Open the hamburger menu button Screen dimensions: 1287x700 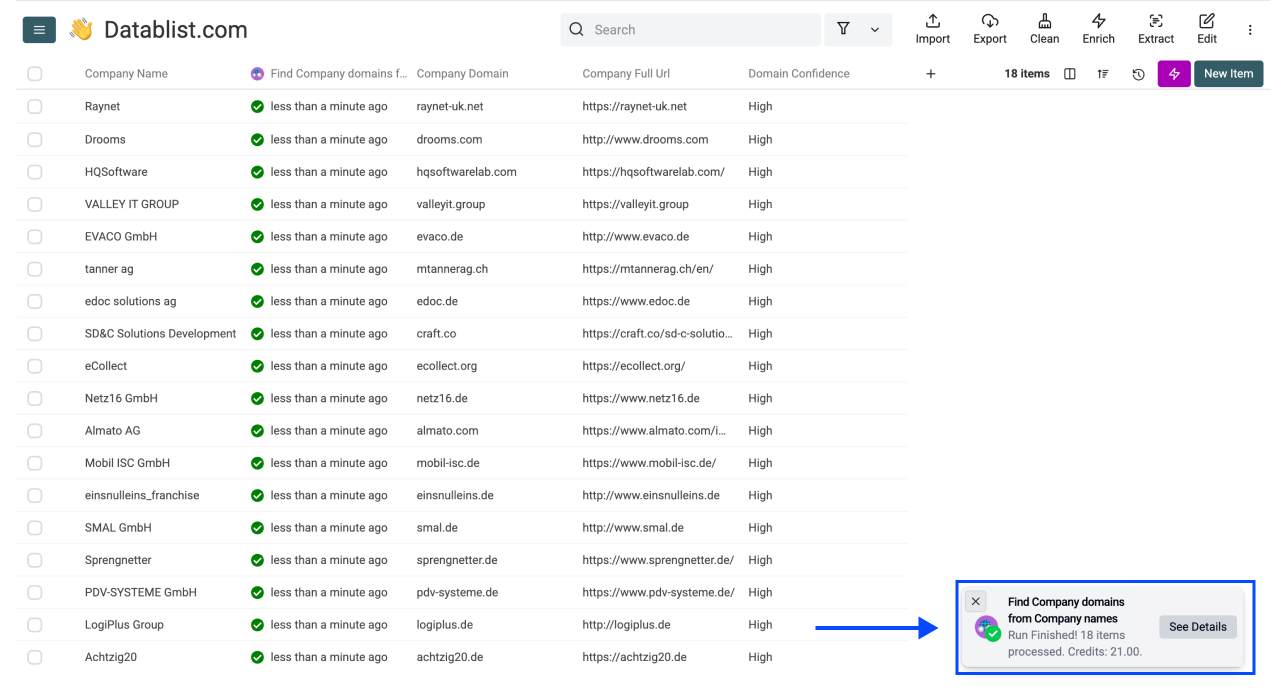click(x=39, y=30)
